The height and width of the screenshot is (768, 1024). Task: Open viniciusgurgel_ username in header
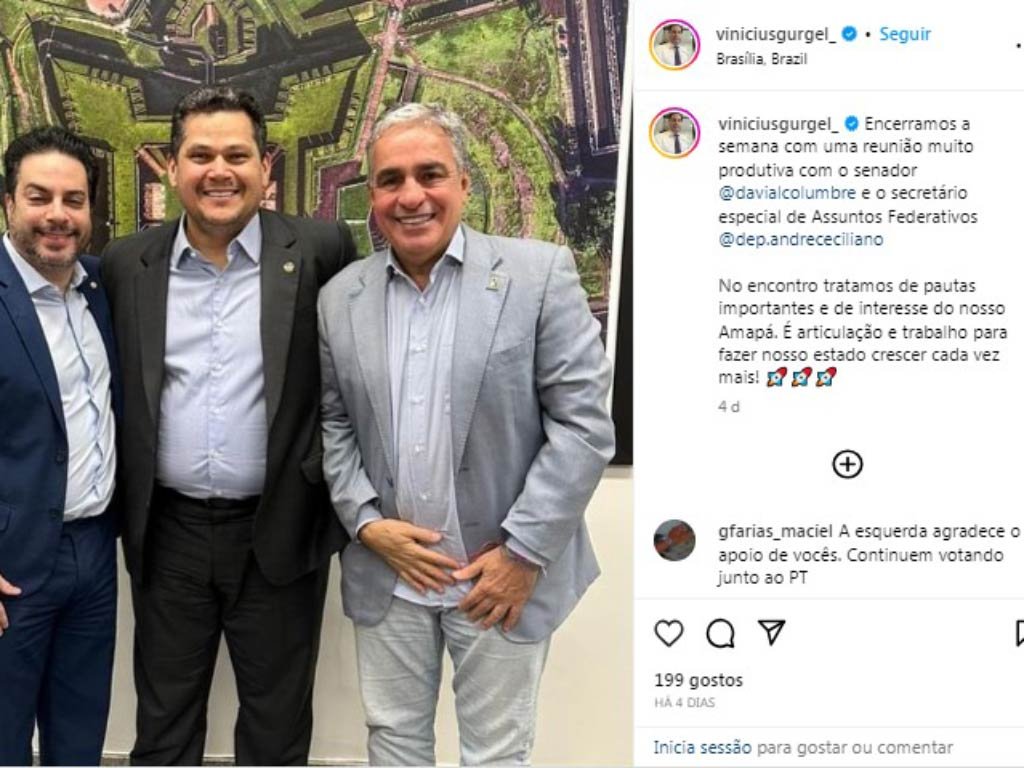776,34
